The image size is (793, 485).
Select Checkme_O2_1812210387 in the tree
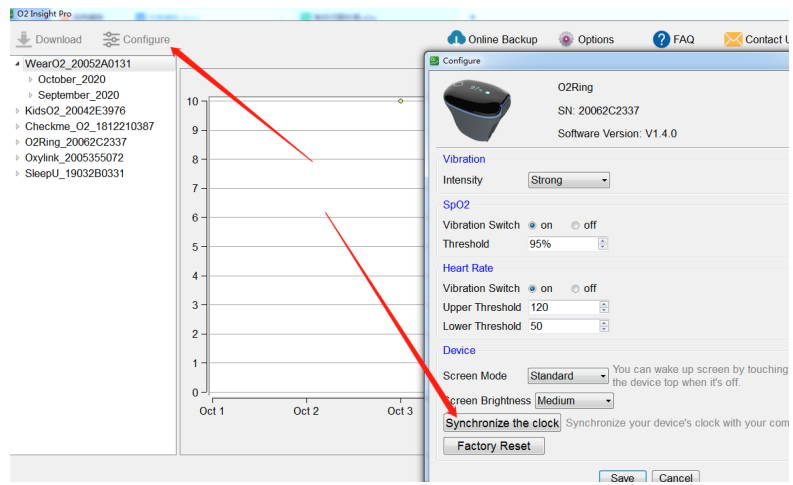click(90, 126)
